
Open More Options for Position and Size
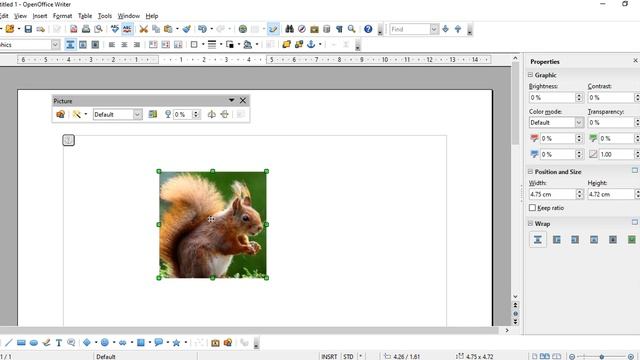tap(635, 171)
